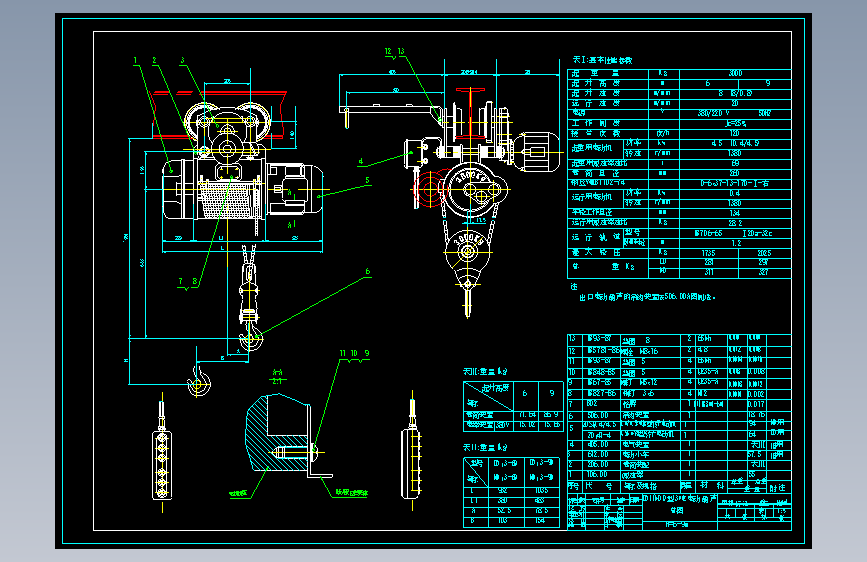
Task: Click the basic parameters table title
Action: 602,60
